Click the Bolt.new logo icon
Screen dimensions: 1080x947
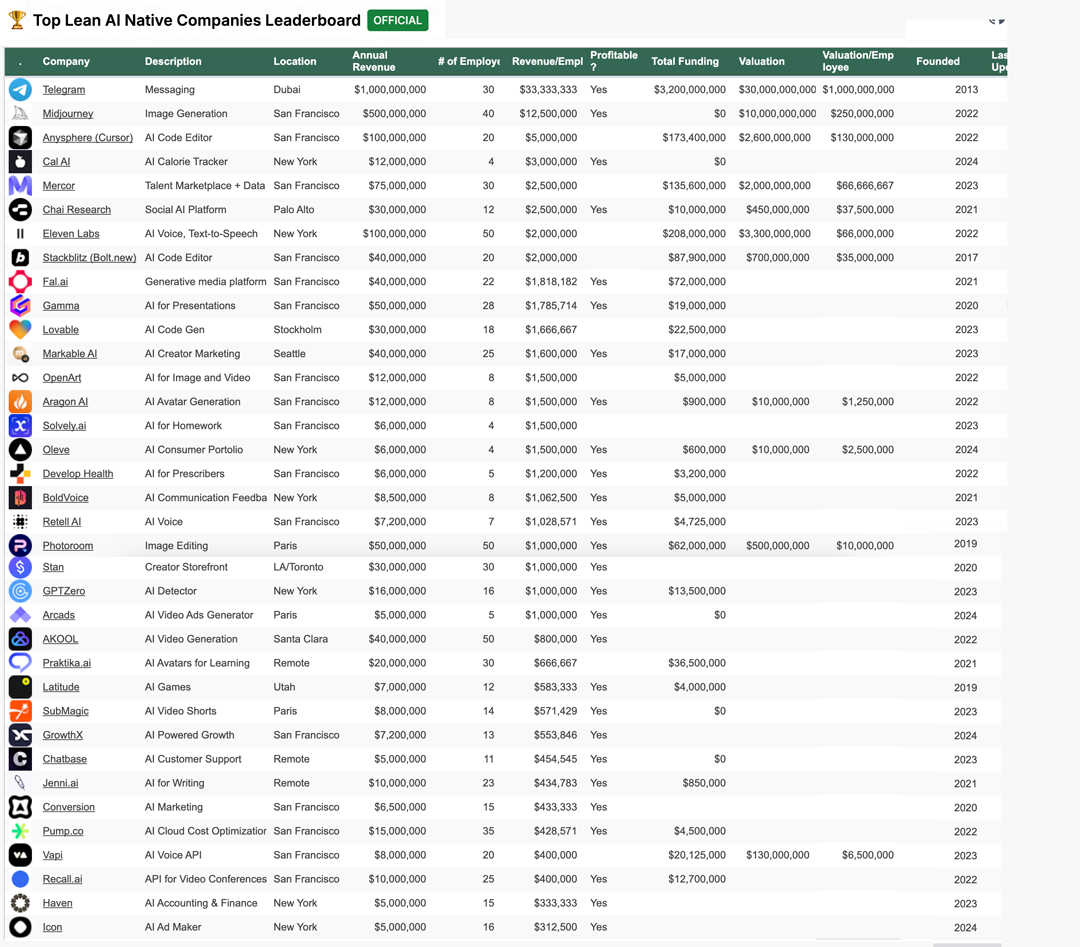(x=20, y=258)
